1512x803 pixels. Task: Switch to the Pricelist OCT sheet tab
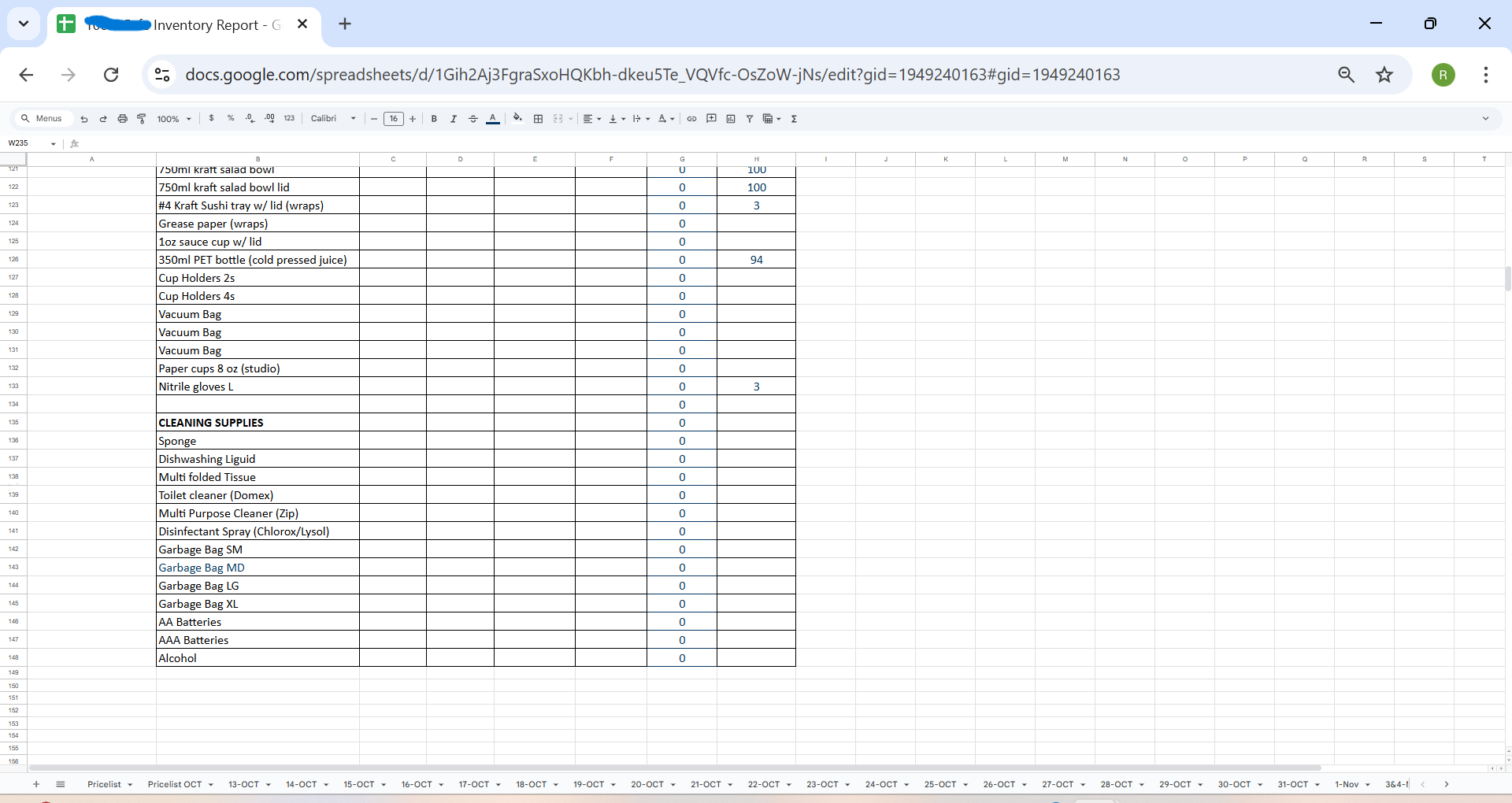point(175,784)
